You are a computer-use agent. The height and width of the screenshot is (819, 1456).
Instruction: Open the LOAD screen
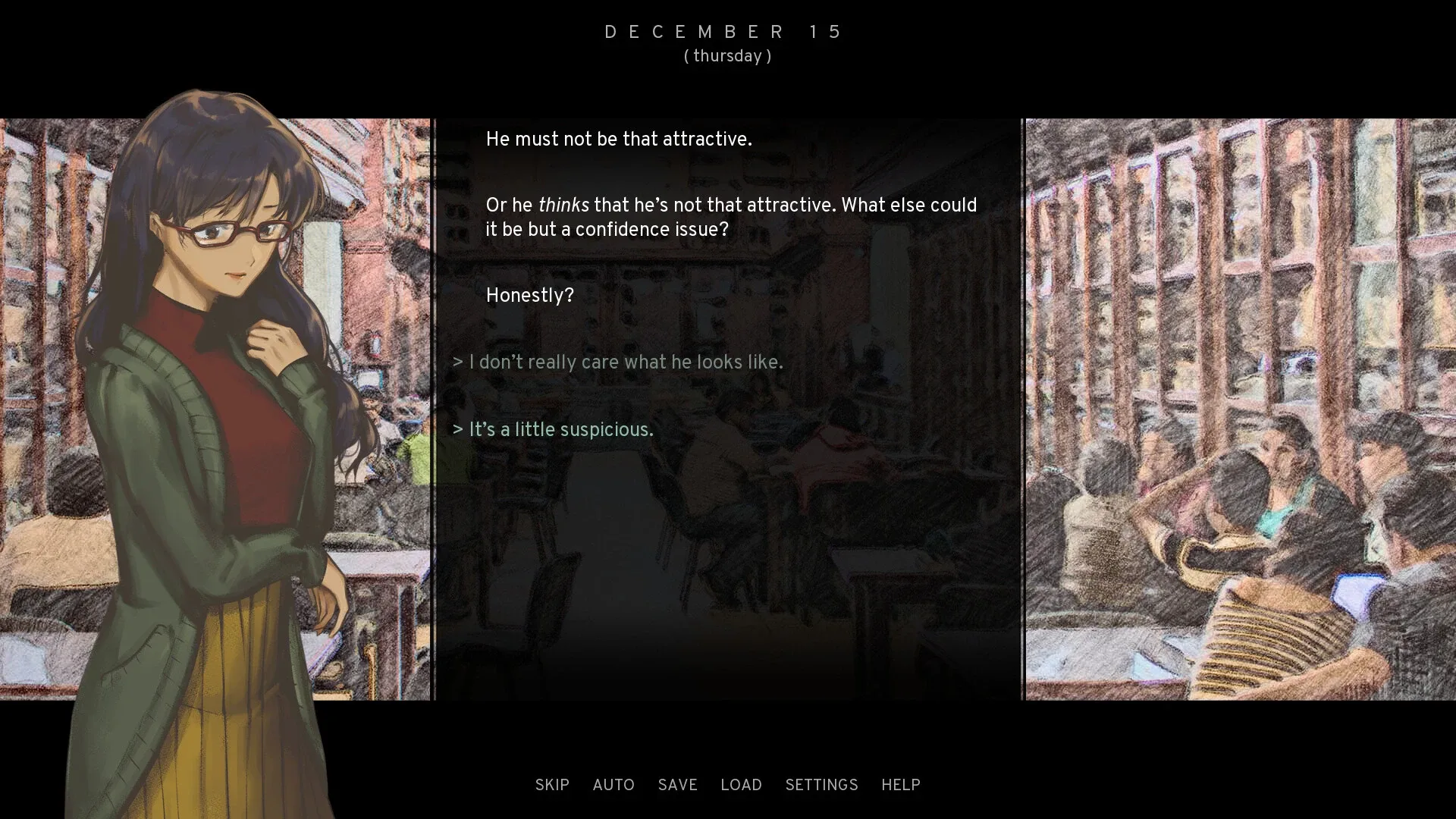[x=741, y=785]
